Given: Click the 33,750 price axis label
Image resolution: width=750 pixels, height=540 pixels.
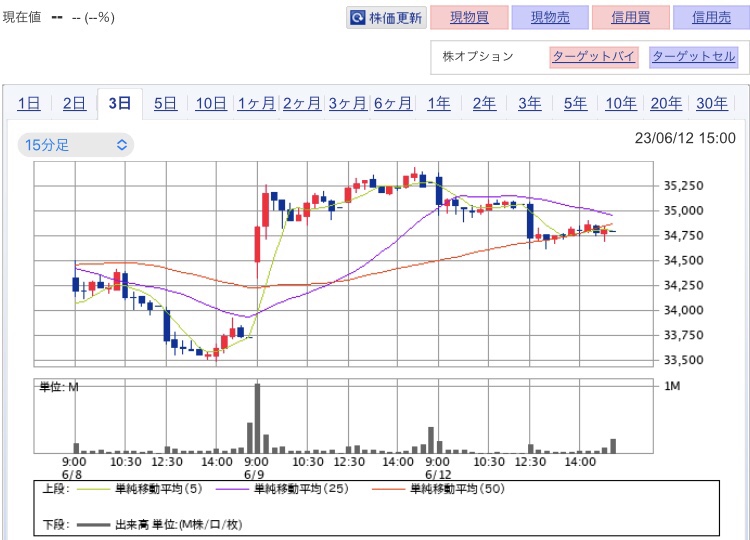Looking at the screenshot, I should 683,335.
